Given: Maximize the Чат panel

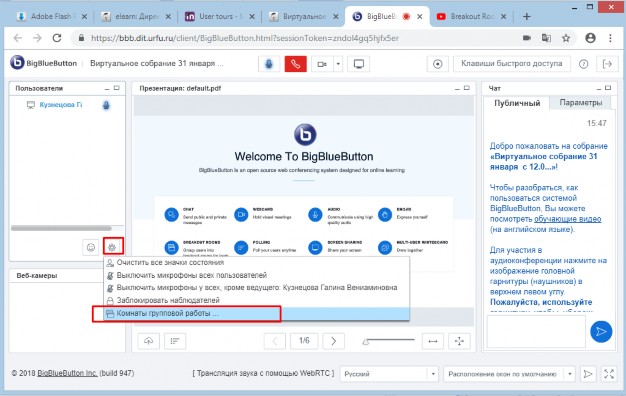Looking at the screenshot, I should [x=608, y=88].
